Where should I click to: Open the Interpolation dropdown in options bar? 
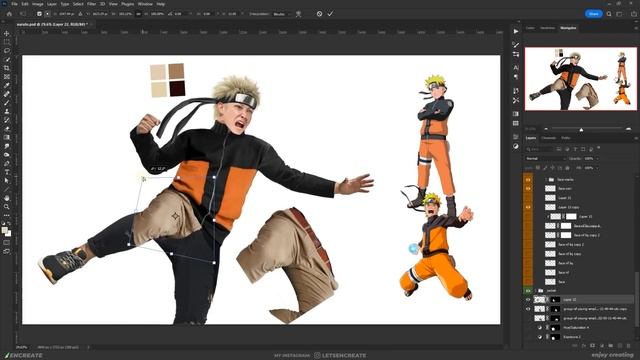[x=281, y=14]
